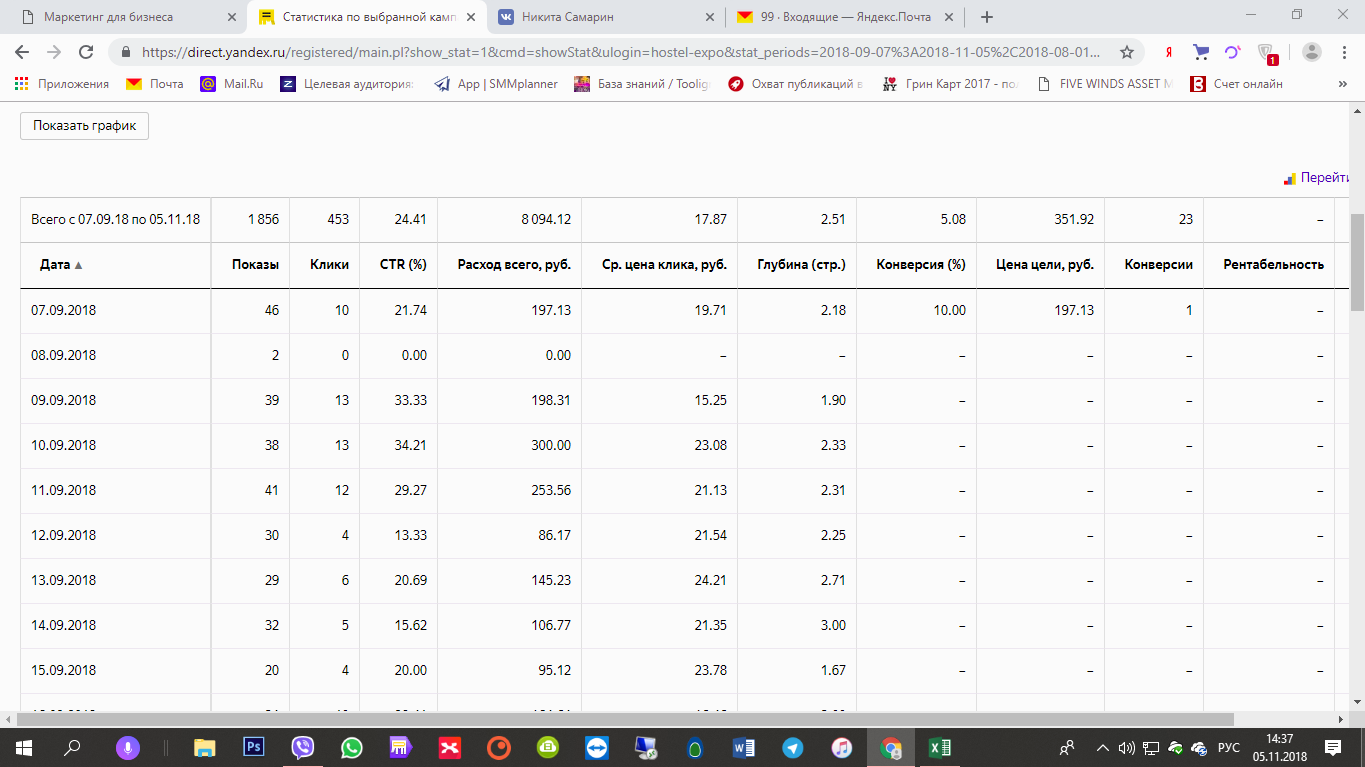Reload the Yandex Direct statistics page
This screenshot has height=767, width=1365.
point(86,52)
